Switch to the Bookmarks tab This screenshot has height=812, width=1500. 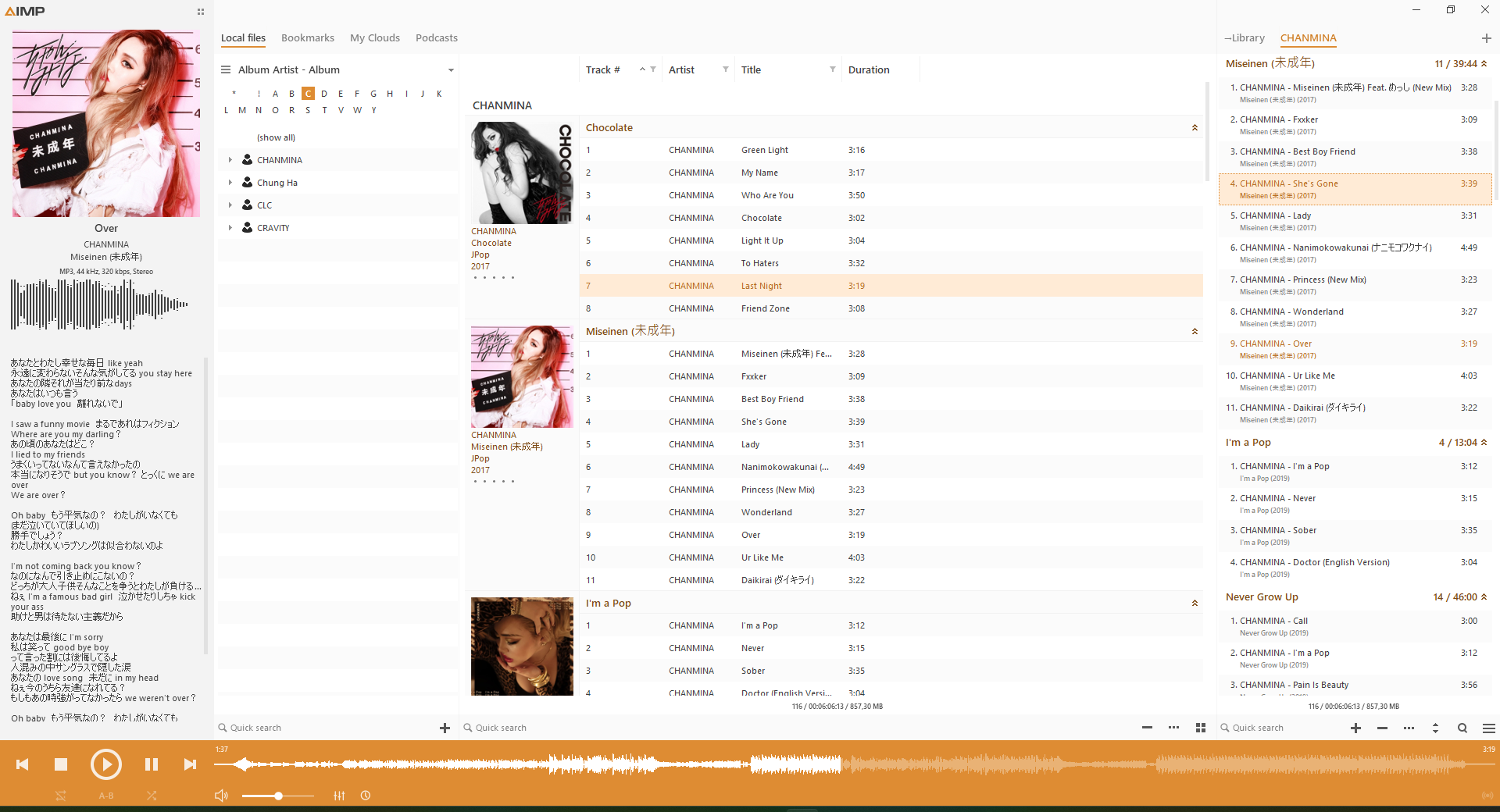(x=308, y=37)
